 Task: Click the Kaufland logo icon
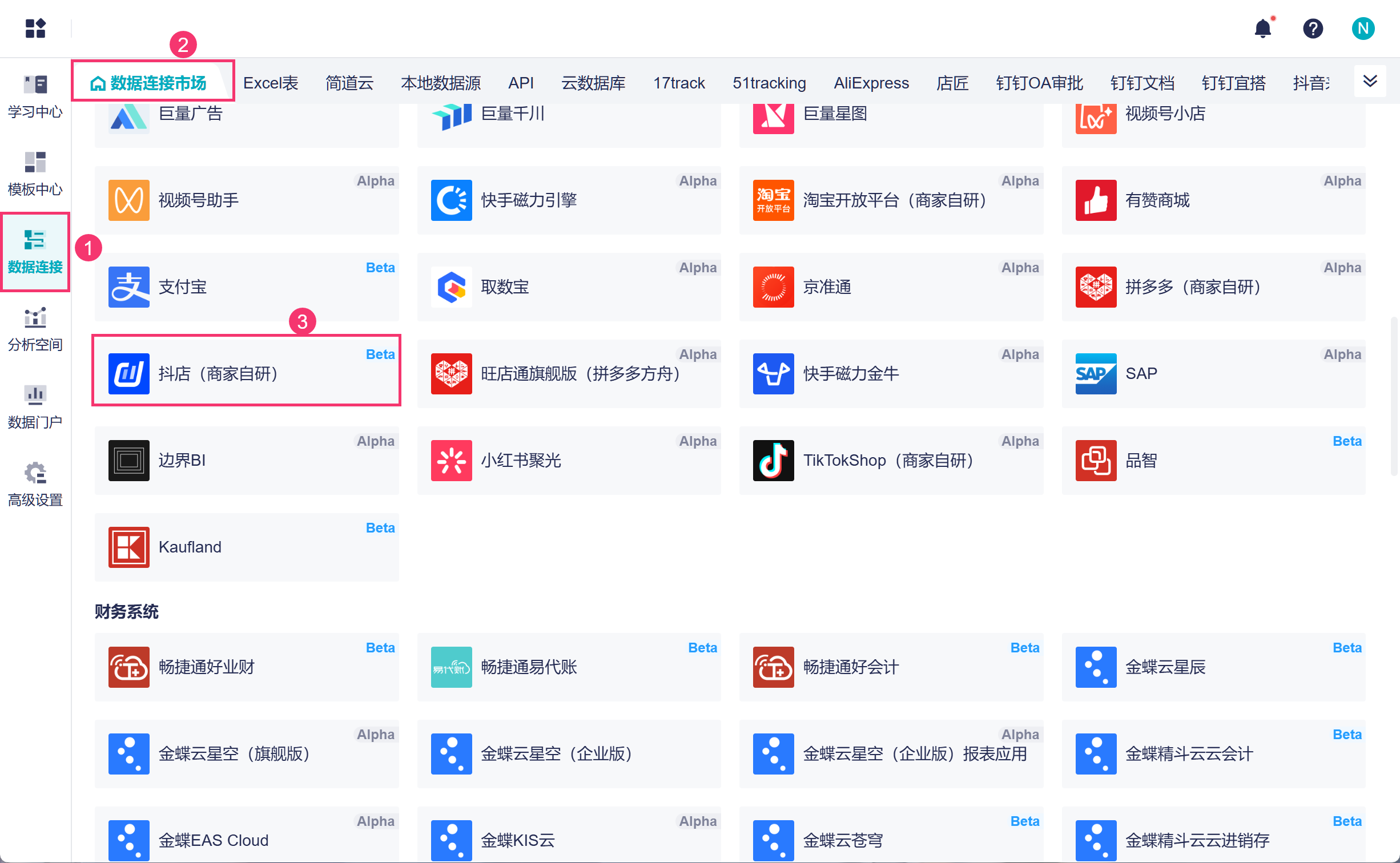(129, 547)
